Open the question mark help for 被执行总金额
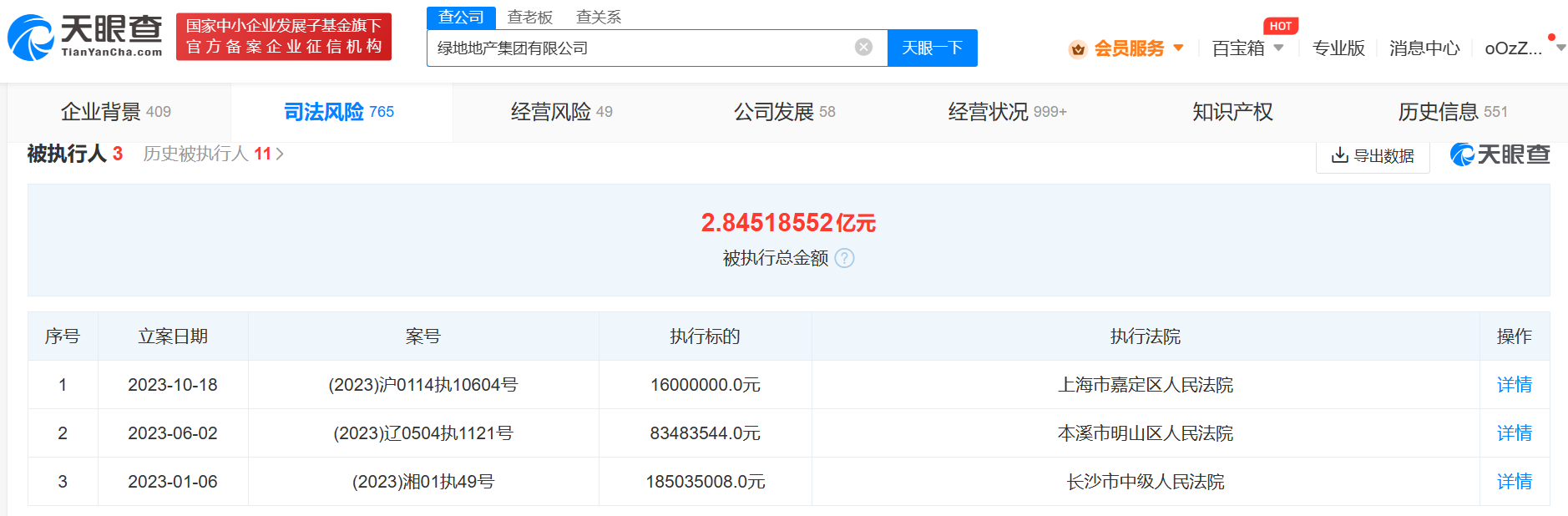 tap(845, 258)
